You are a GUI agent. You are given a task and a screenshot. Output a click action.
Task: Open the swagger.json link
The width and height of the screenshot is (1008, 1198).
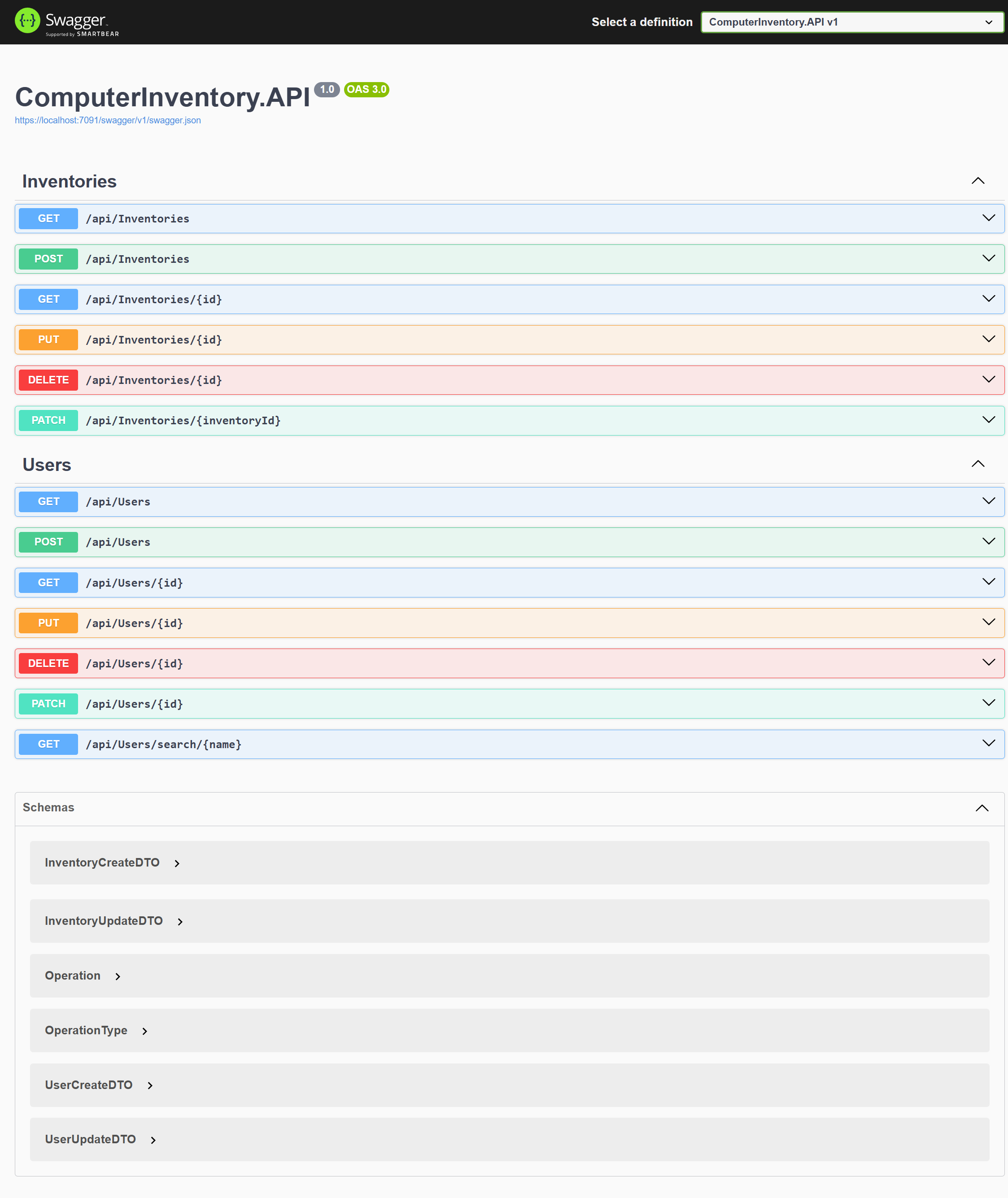click(107, 121)
